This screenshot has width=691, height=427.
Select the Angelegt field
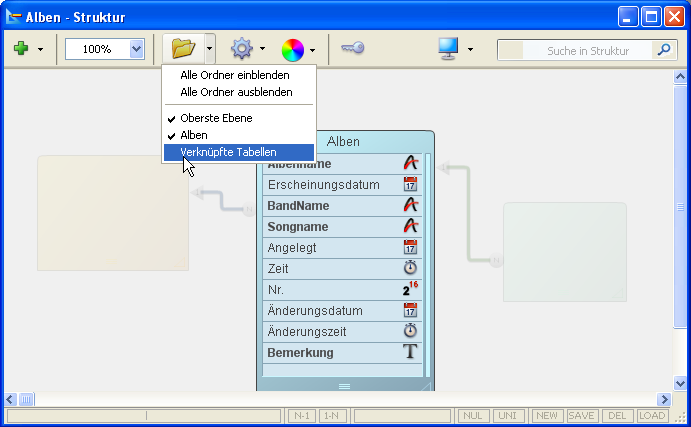click(x=342, y=248)
